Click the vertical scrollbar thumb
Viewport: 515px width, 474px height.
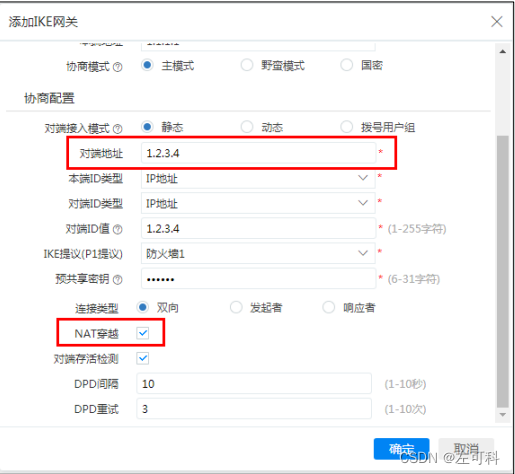click(x=502, y=272)
